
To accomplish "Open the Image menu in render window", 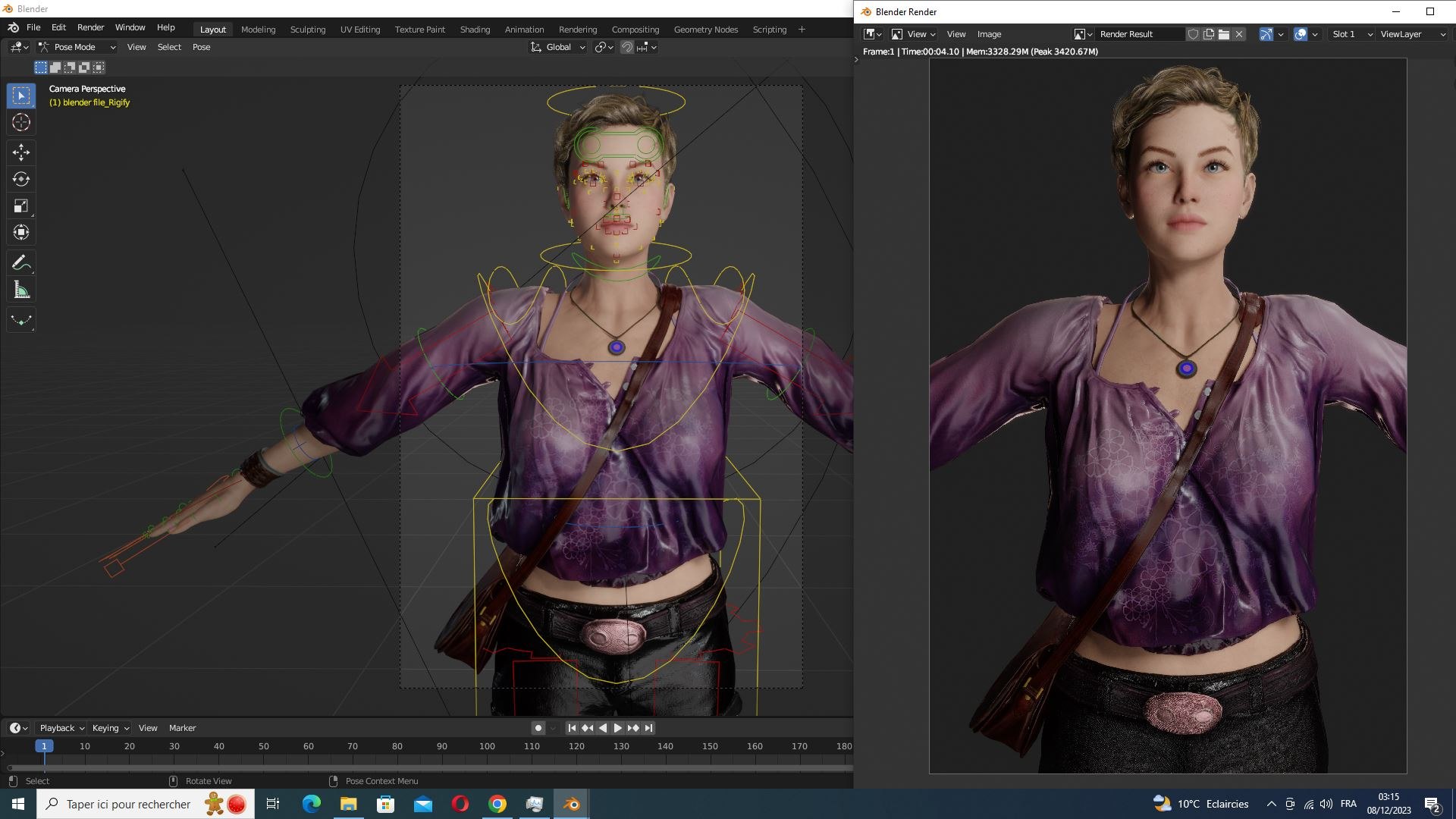I will click(x=989, y=34).
